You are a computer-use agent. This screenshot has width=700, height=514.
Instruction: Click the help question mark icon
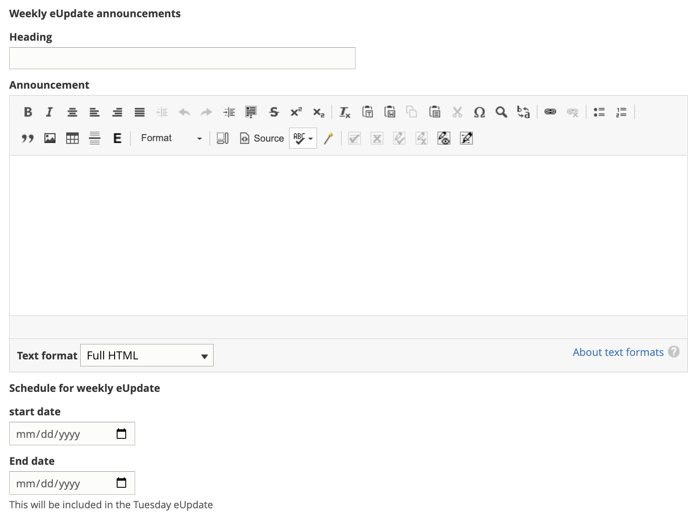point(674,352)
